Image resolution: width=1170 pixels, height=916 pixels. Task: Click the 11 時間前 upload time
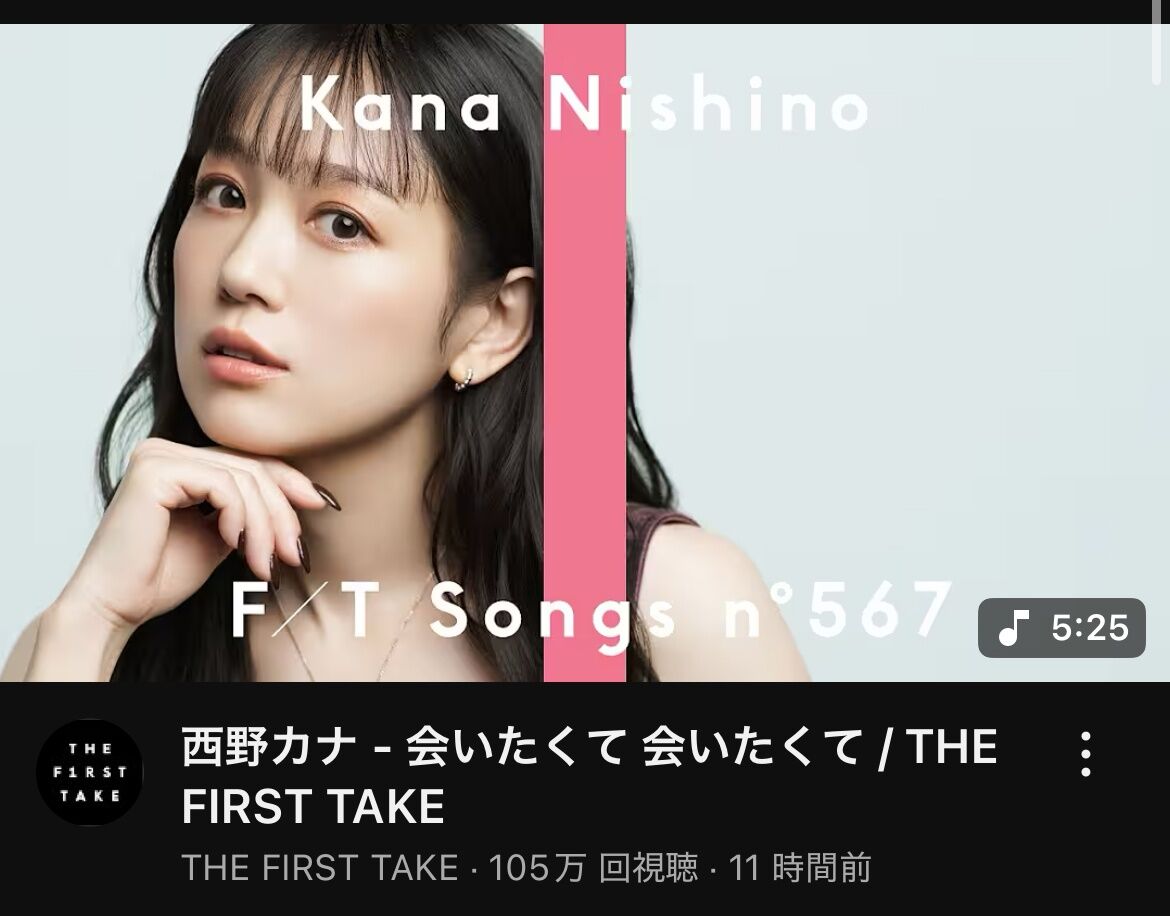point(800,868)
